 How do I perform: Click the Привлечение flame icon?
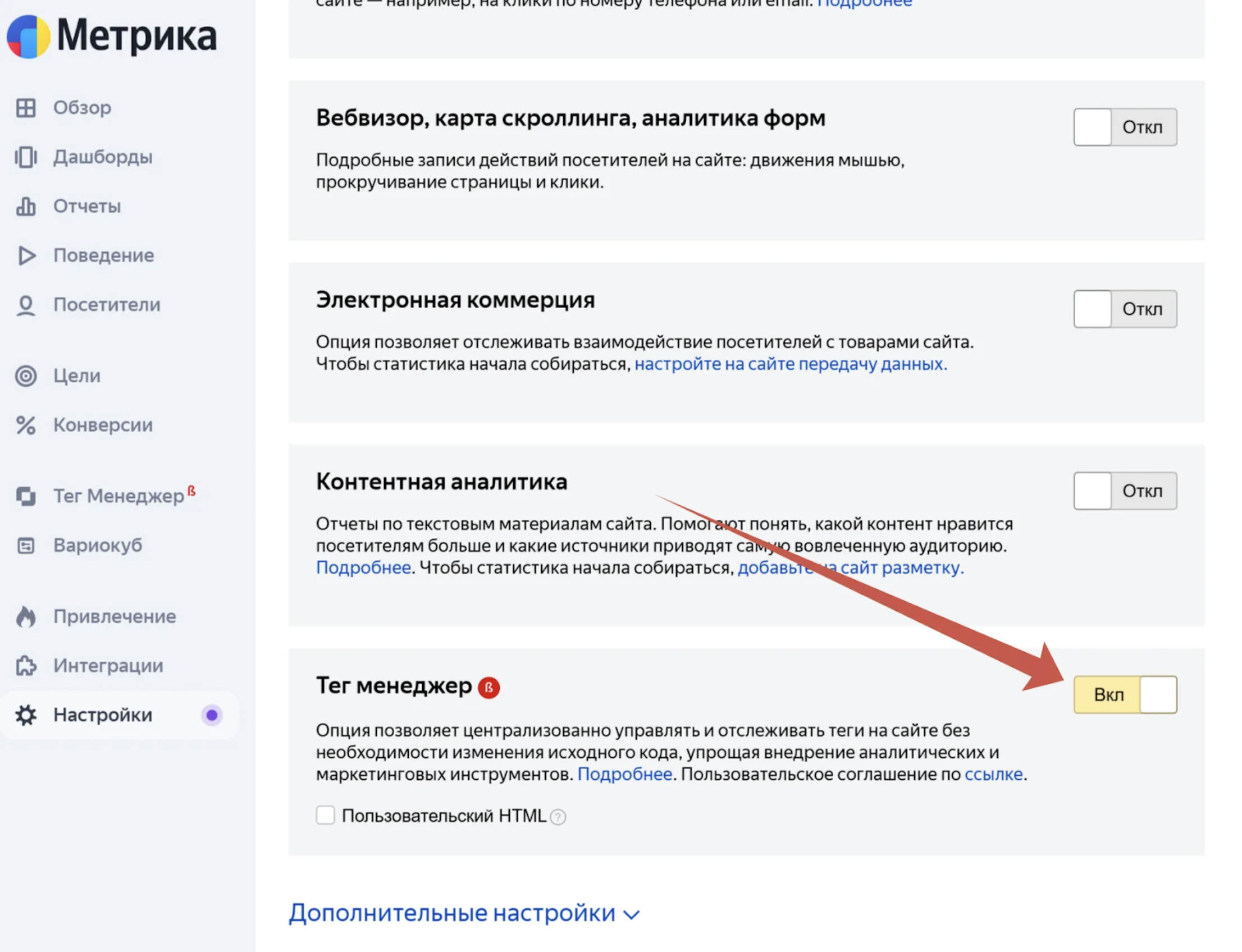point(25,616)
